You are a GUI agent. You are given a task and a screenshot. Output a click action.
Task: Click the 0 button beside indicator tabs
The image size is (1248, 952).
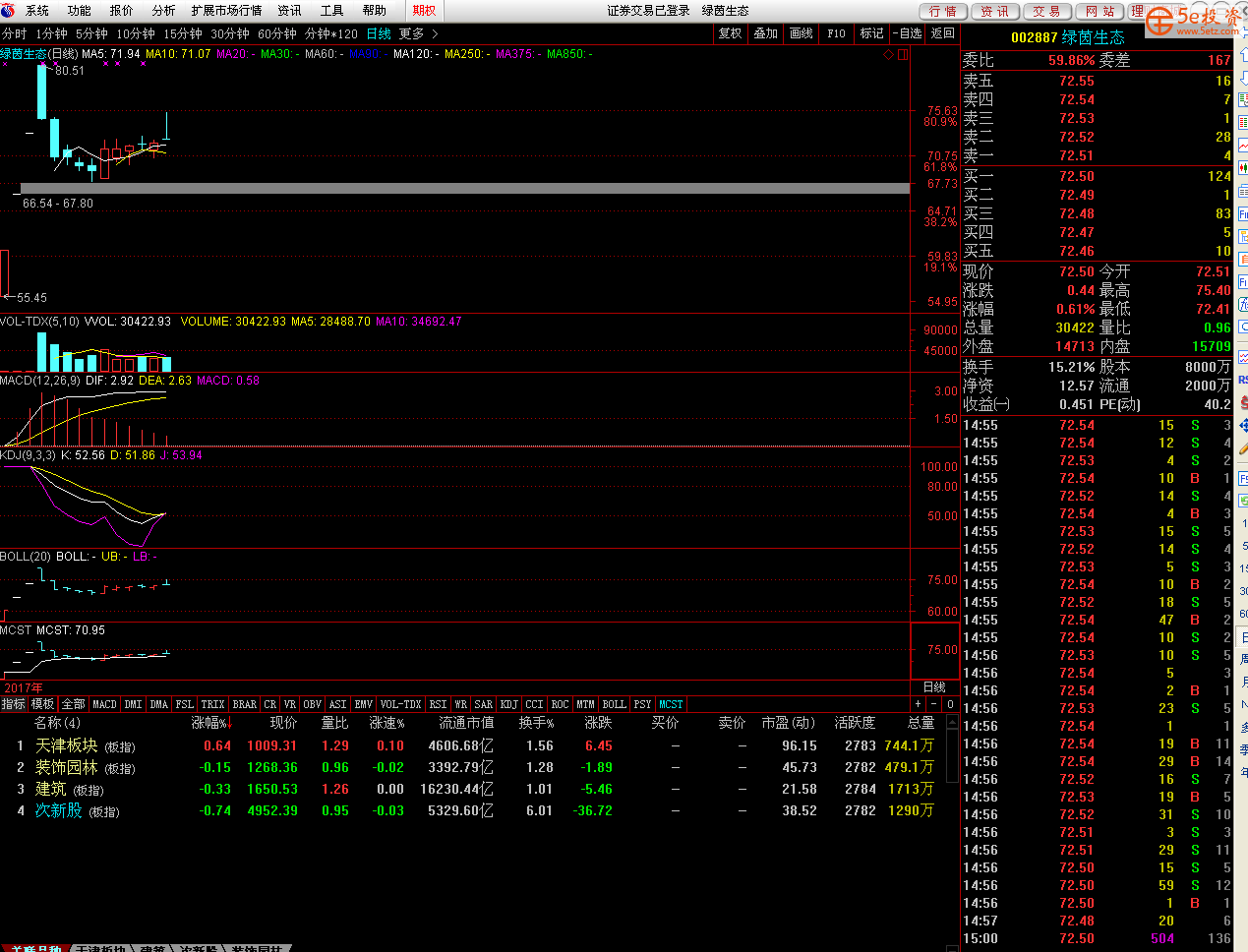(x=950, y=704)
